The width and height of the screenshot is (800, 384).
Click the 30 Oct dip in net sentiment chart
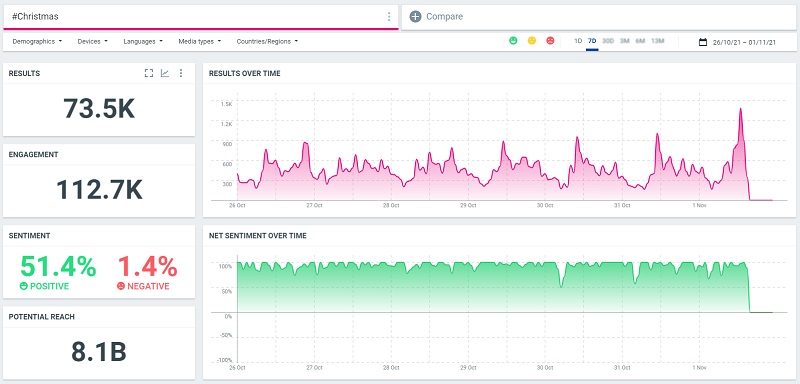561,286
